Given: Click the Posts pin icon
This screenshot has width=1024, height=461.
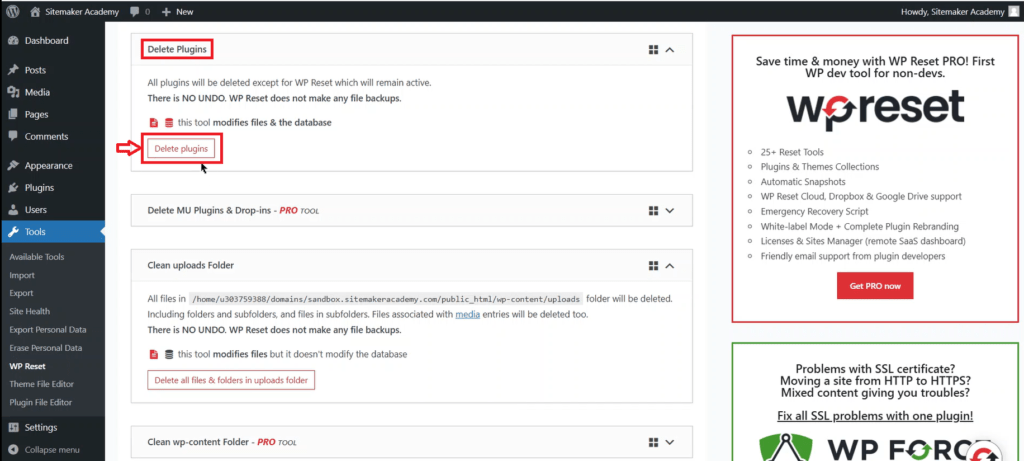Looking at the screenshot, I should [13, 70].
